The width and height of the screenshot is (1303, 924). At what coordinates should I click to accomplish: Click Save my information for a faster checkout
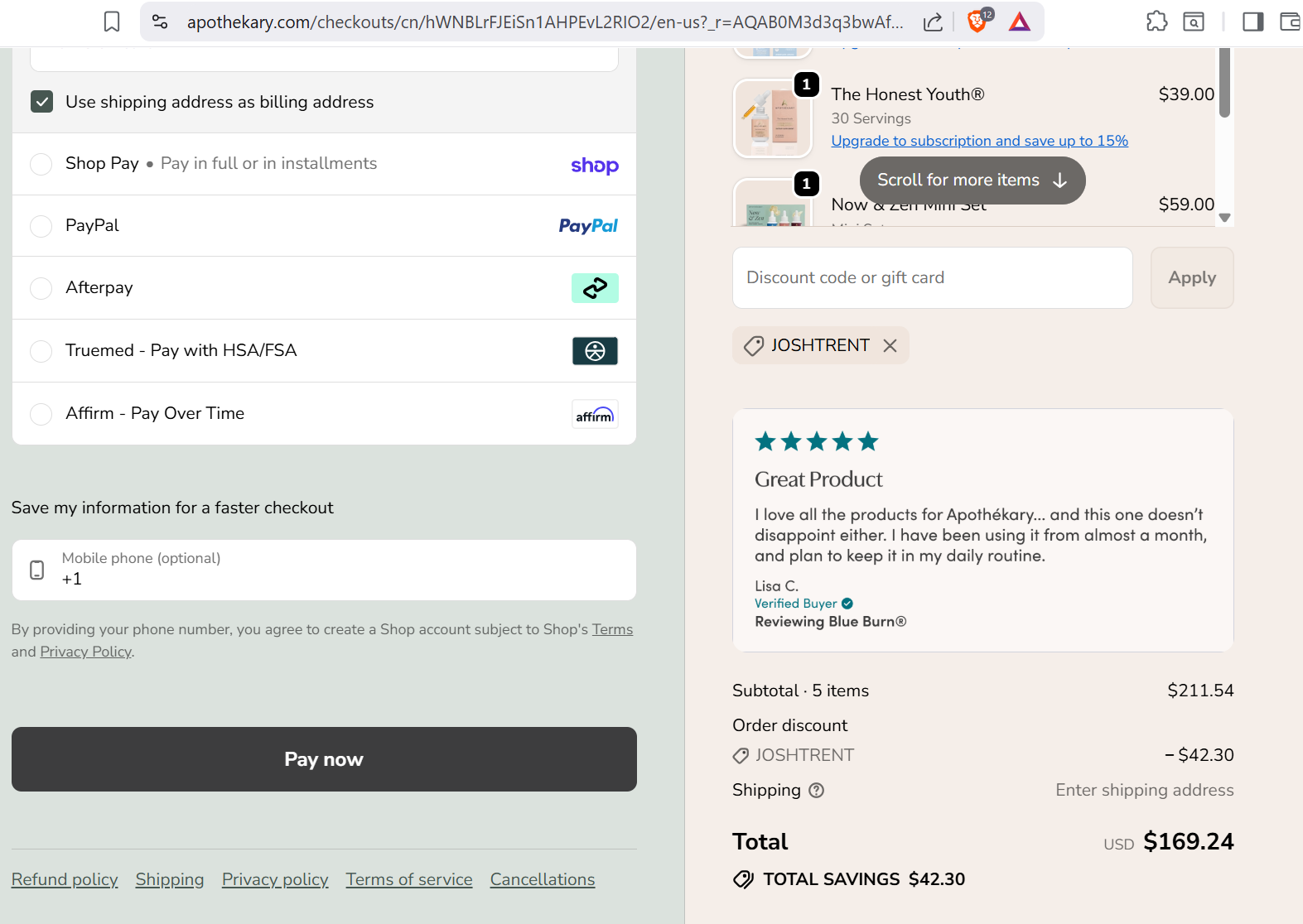click(172, 508)
